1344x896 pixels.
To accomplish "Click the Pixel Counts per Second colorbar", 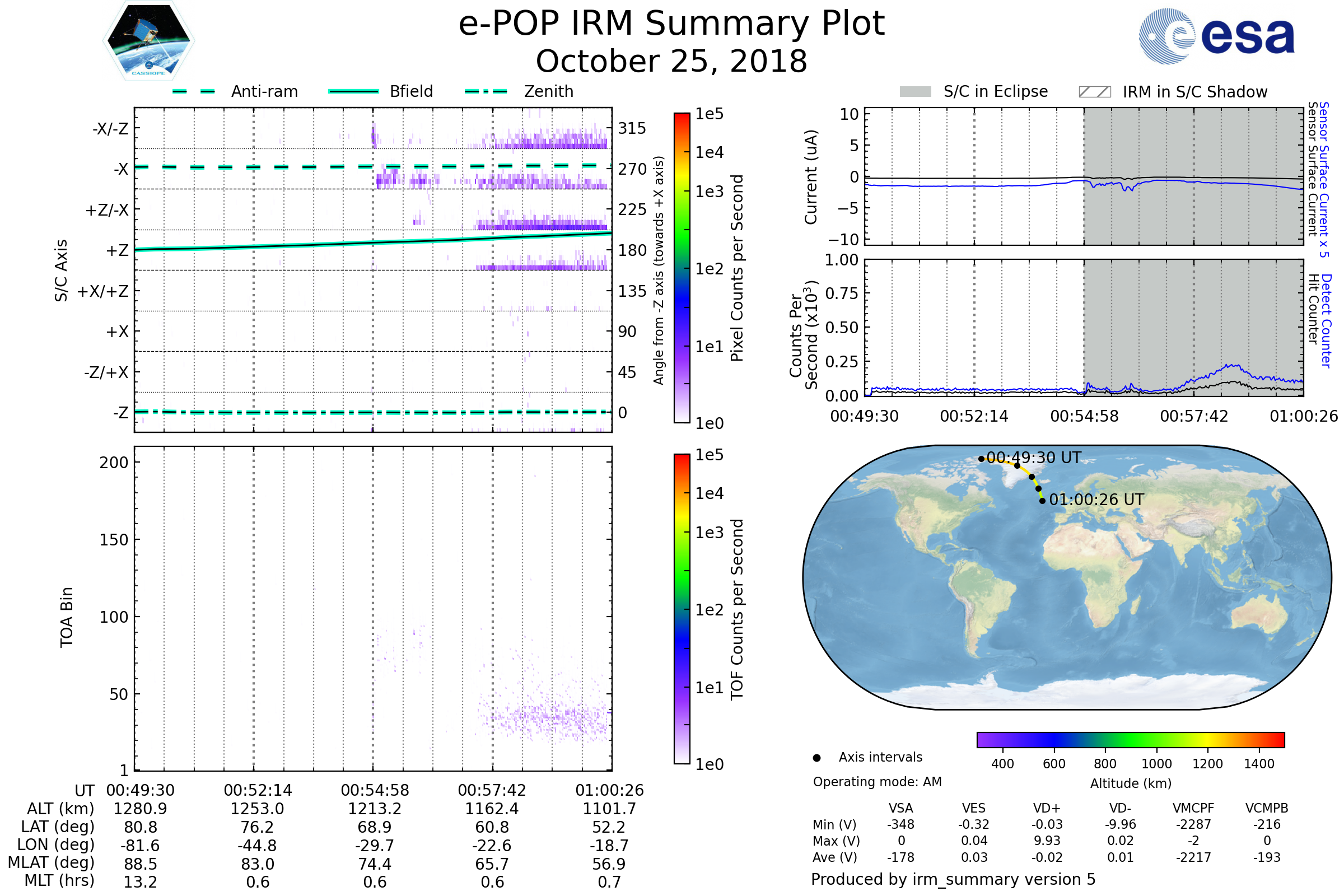I will pos(682,268).
